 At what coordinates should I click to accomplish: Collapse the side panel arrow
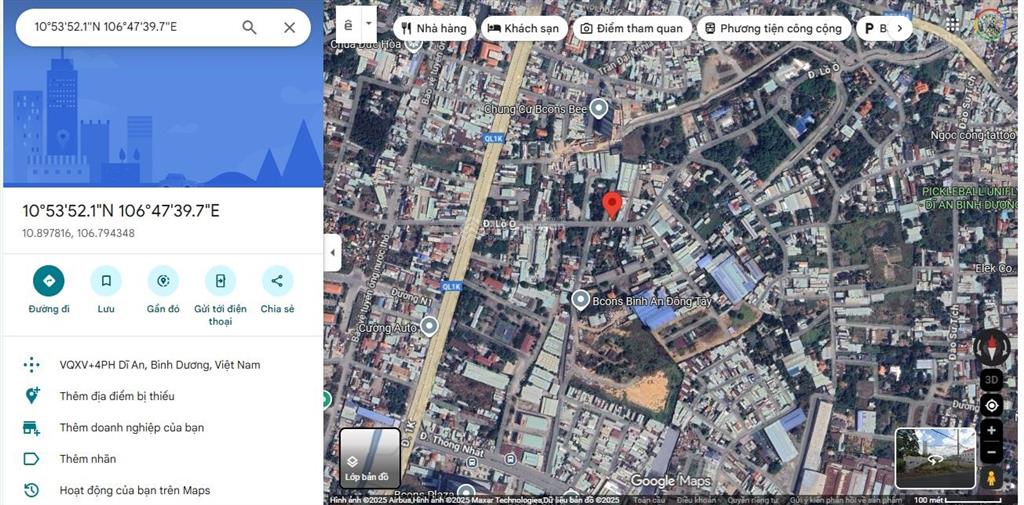[332, 253]
